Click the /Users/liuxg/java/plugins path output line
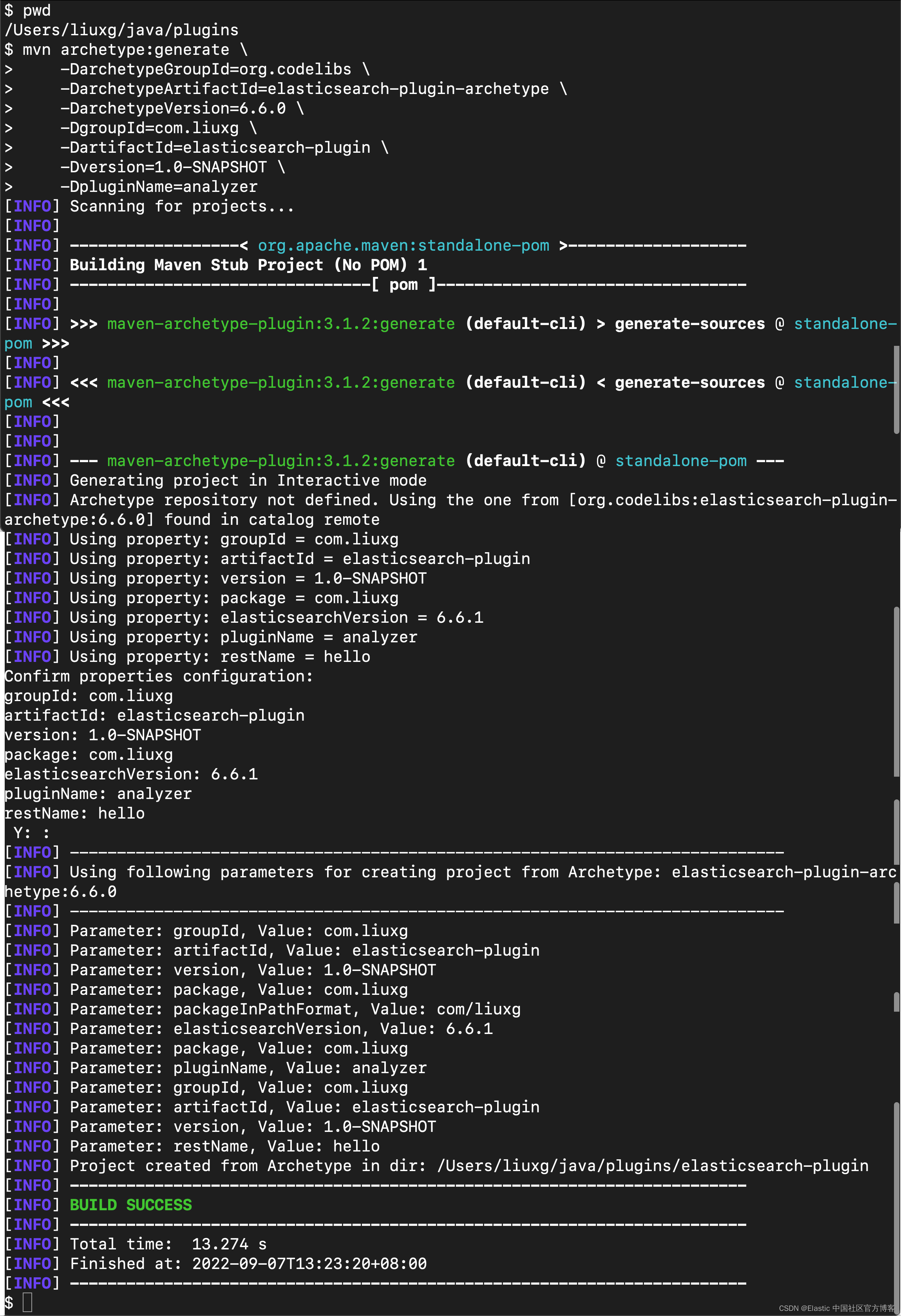 tap(121, 30)
